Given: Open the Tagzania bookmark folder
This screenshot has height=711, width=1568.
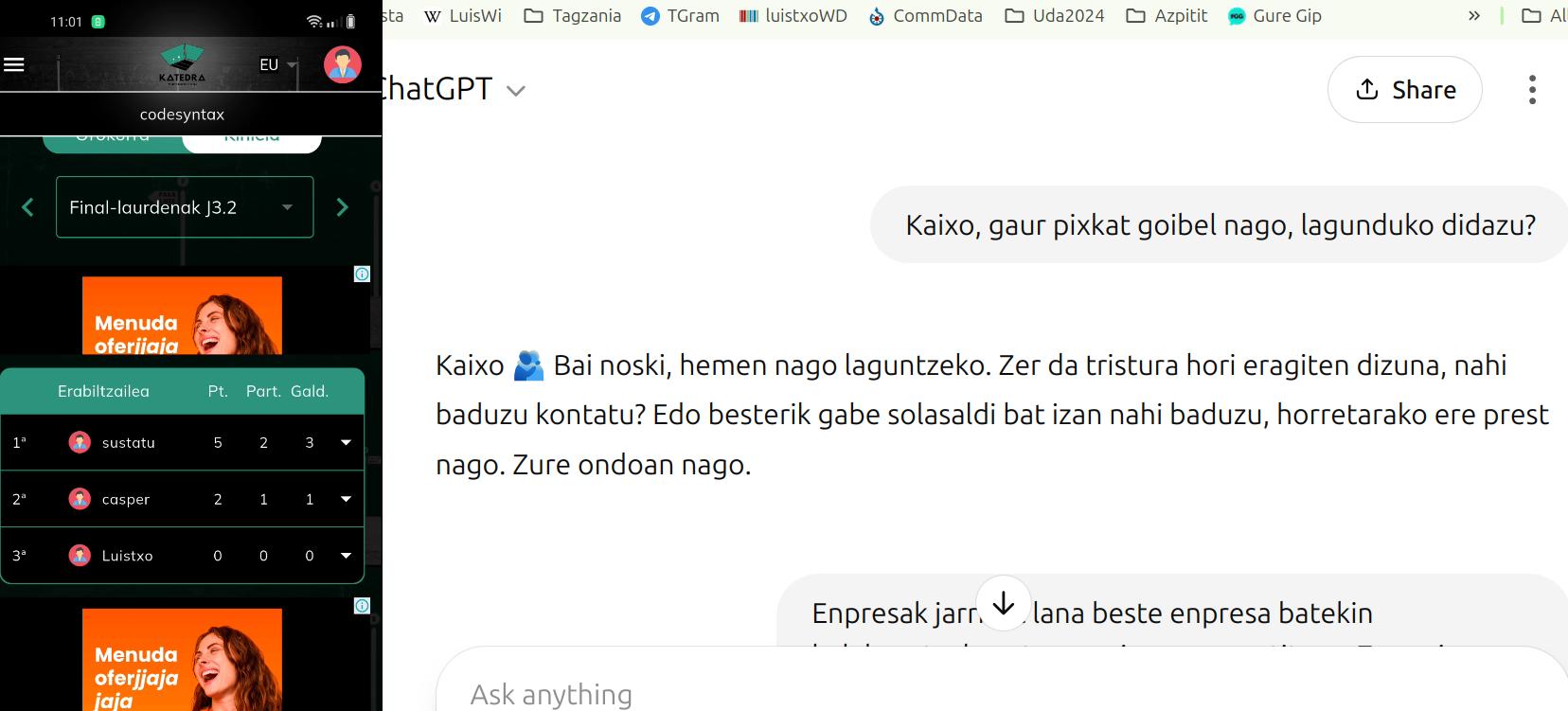Looking at the screenshot, I should click(573, 16).
